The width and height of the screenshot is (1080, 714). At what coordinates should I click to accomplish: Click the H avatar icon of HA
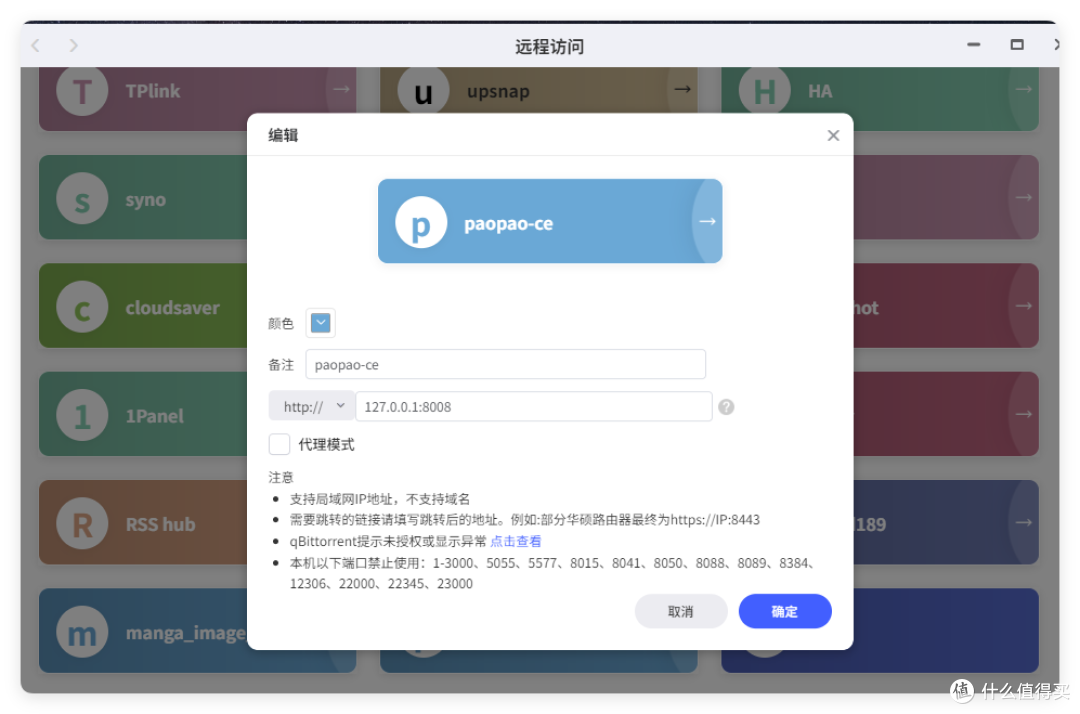point(765,90)
